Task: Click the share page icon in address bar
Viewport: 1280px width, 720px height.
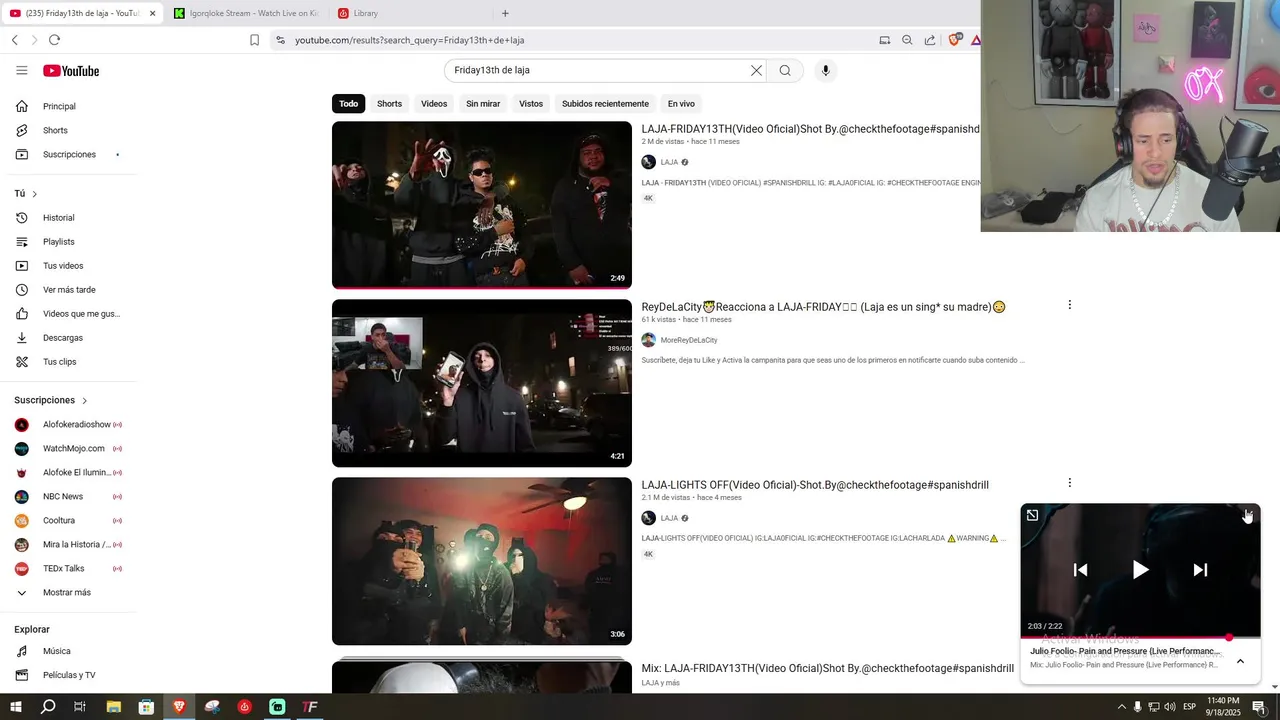Action: click(930, 40)
